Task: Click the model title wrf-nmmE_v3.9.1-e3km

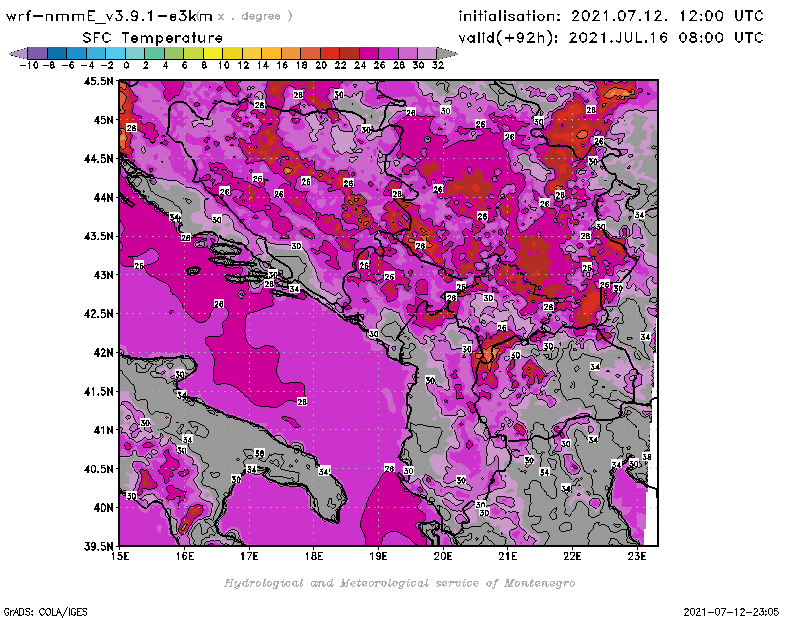Action: click(x=109, y=16)
